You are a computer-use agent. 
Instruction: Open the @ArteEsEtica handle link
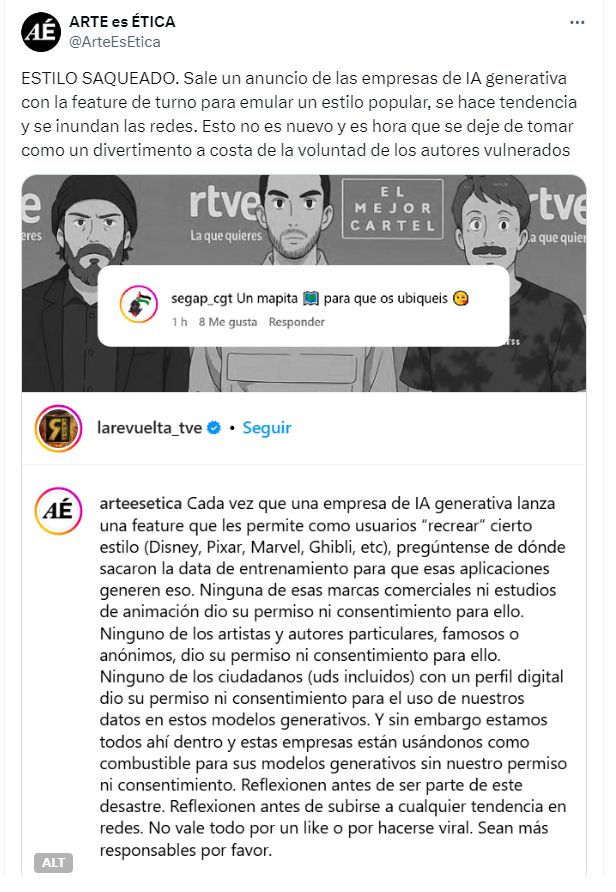[115, 42]
